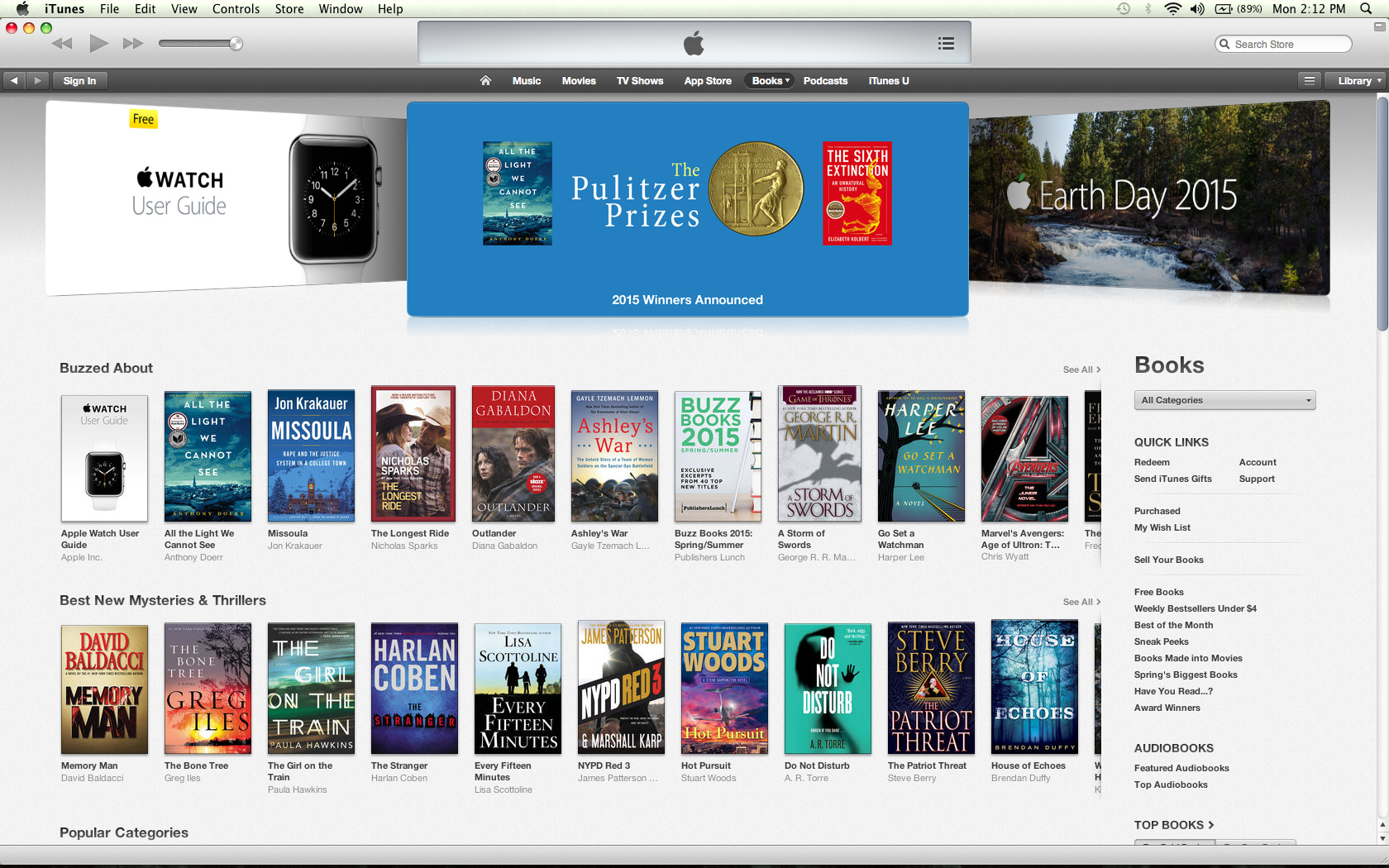Open the Store menu in menu bar
This screenshot has height=868, width=1389.
click(289, 9)
